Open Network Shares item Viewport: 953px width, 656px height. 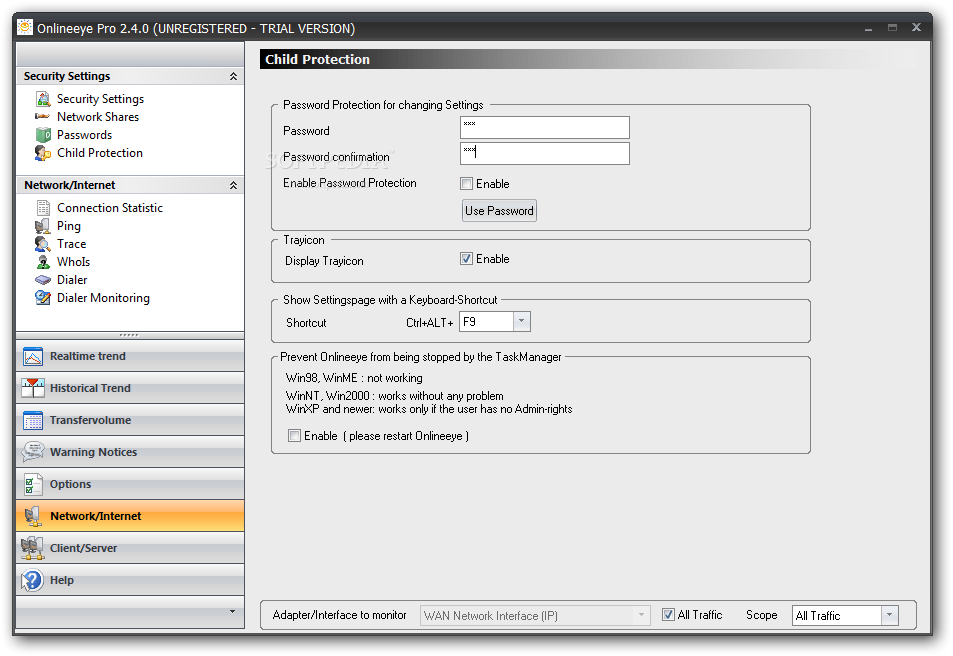coord(98,117)
